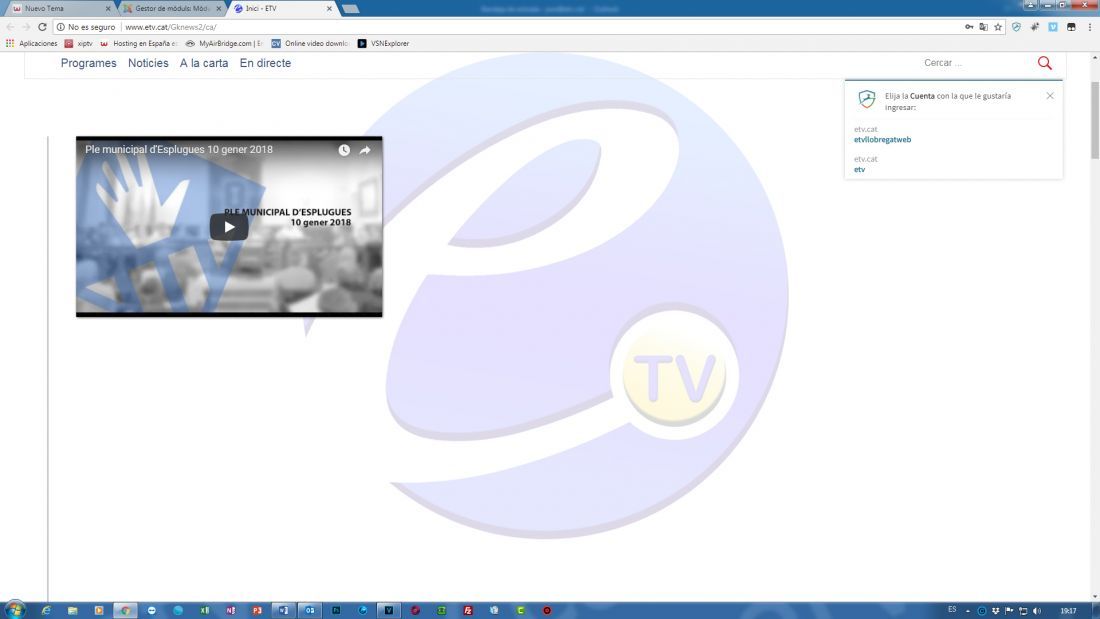
Task: Click the red magnifier search icon
Action: (1045, 63)
